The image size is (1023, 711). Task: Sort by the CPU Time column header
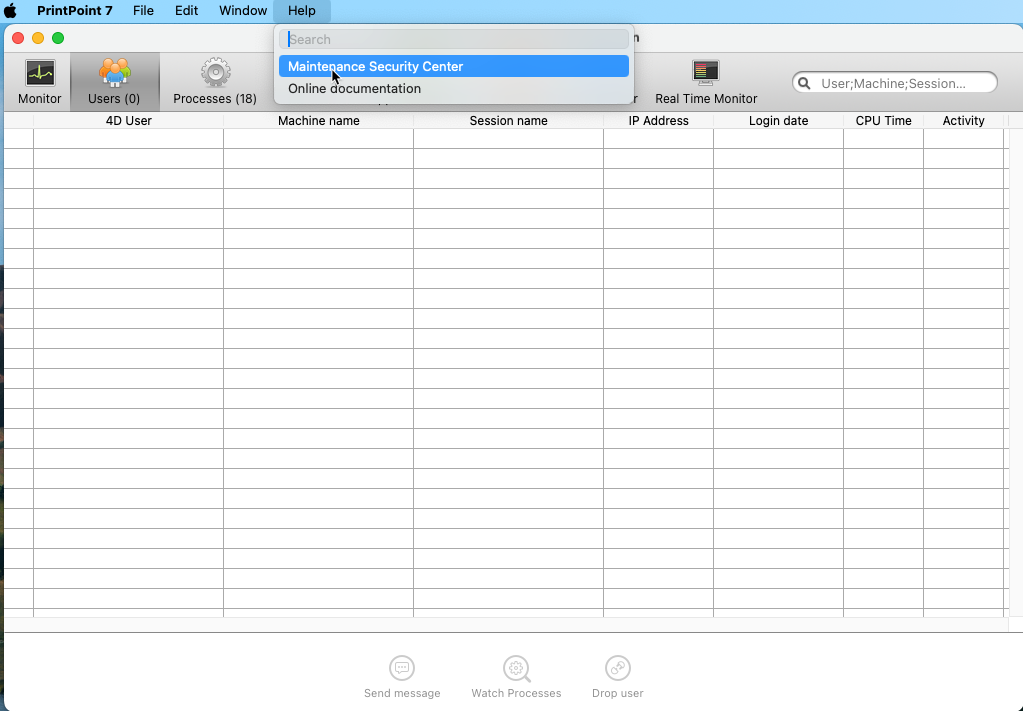point(883,121)
